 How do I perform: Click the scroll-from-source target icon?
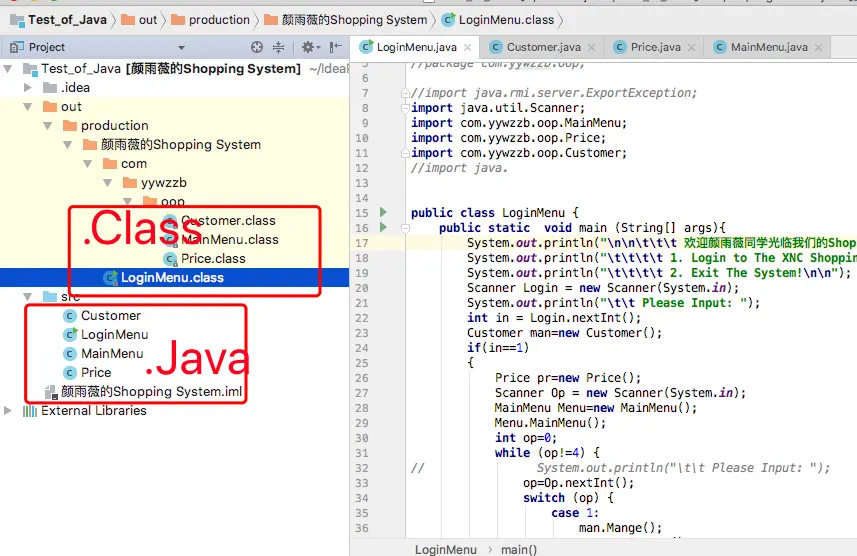coord(257,47)
